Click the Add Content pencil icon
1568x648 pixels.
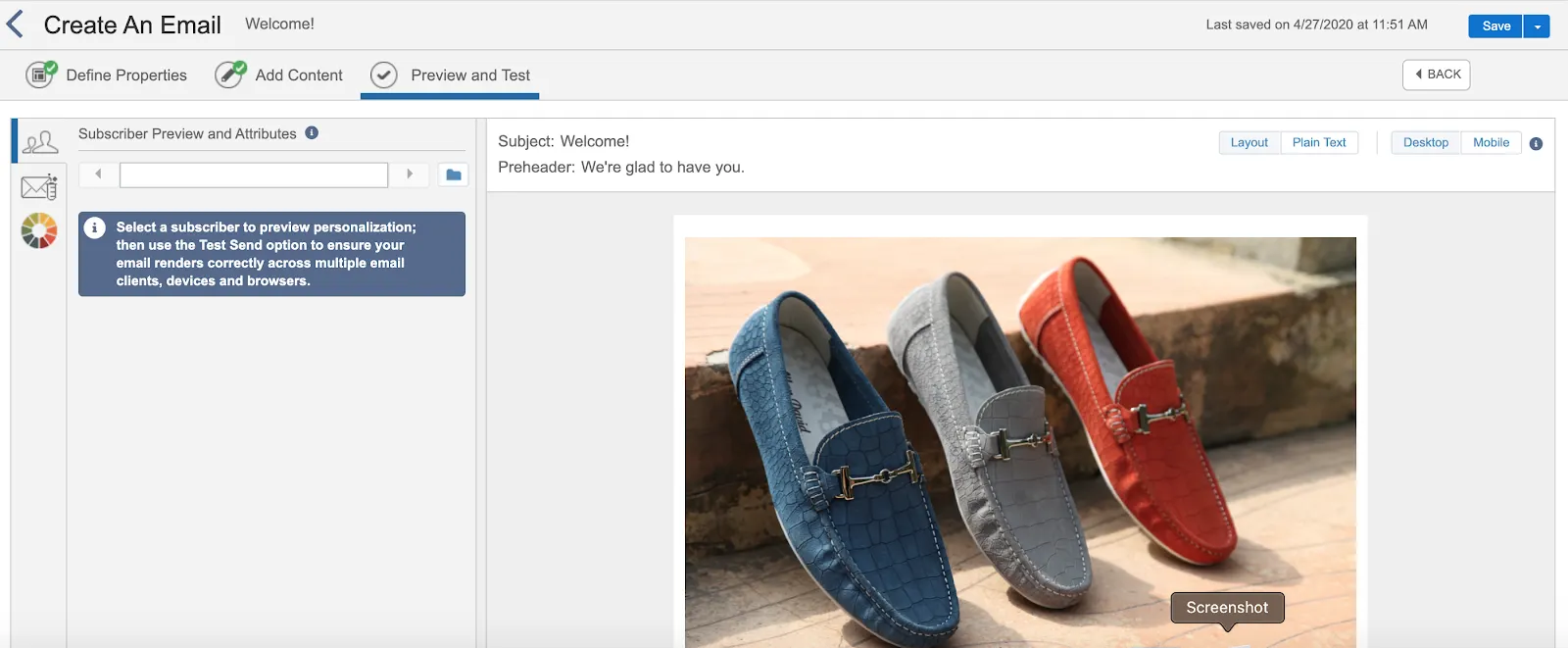pos(230,75)
